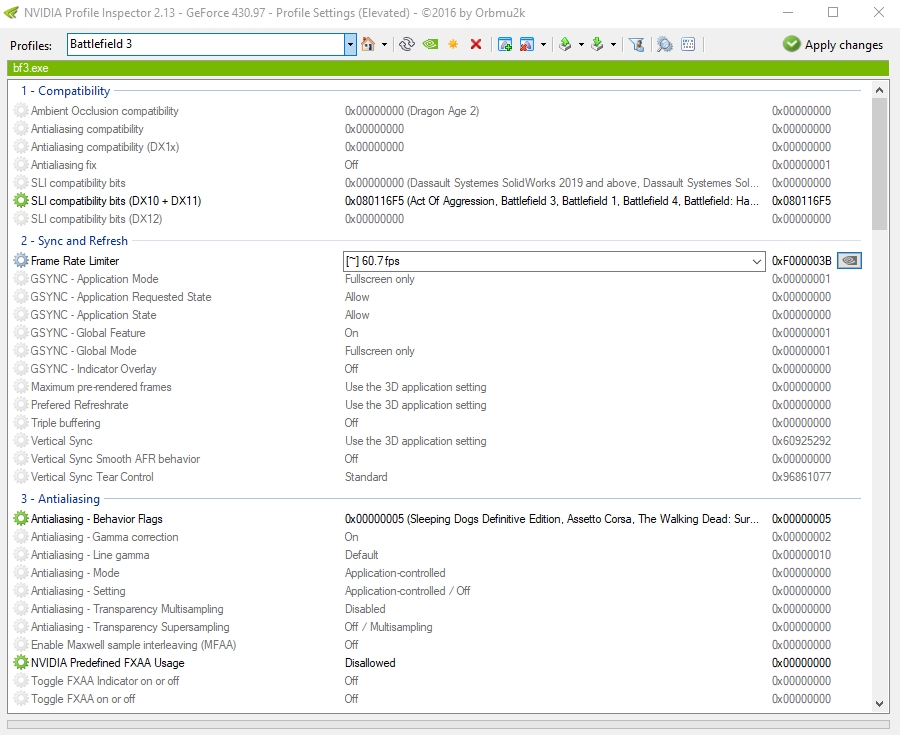Remove application from profile icon
The image size is (900, 735).
pos(527,44)
